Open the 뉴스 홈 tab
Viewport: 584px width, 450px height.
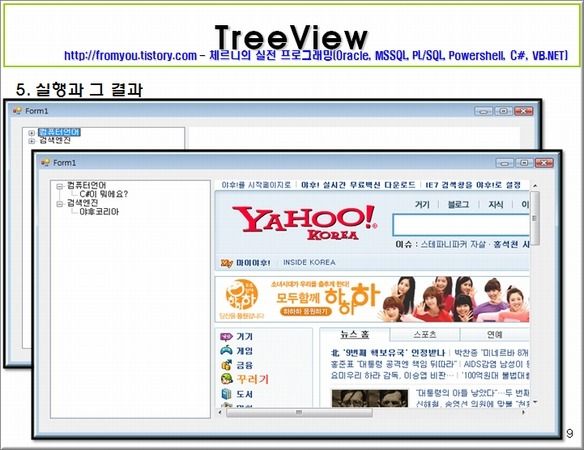[355, 334]
